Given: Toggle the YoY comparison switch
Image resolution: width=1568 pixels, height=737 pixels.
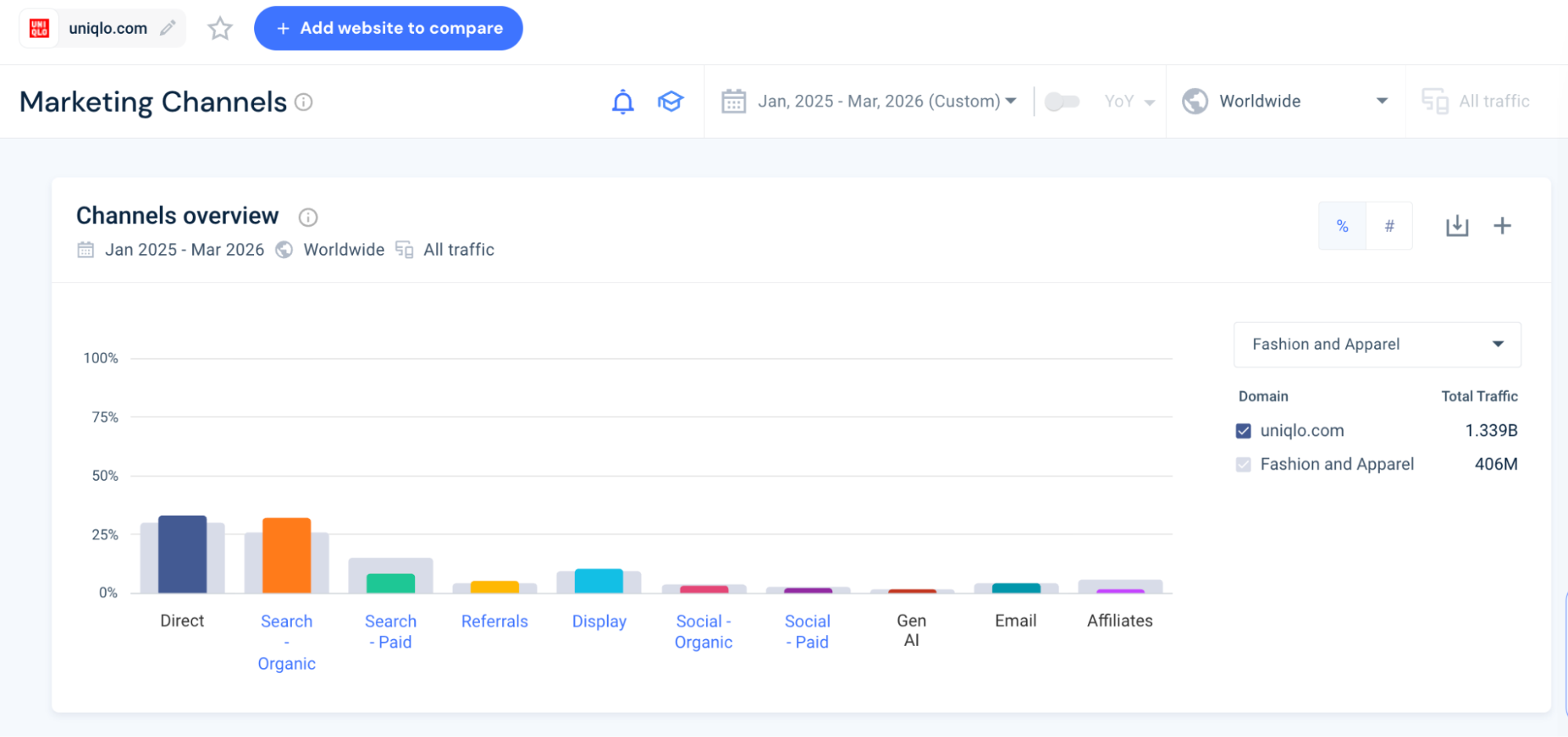Looking at the screenshot, I should pyautogui.click(x=1063, y=101).
